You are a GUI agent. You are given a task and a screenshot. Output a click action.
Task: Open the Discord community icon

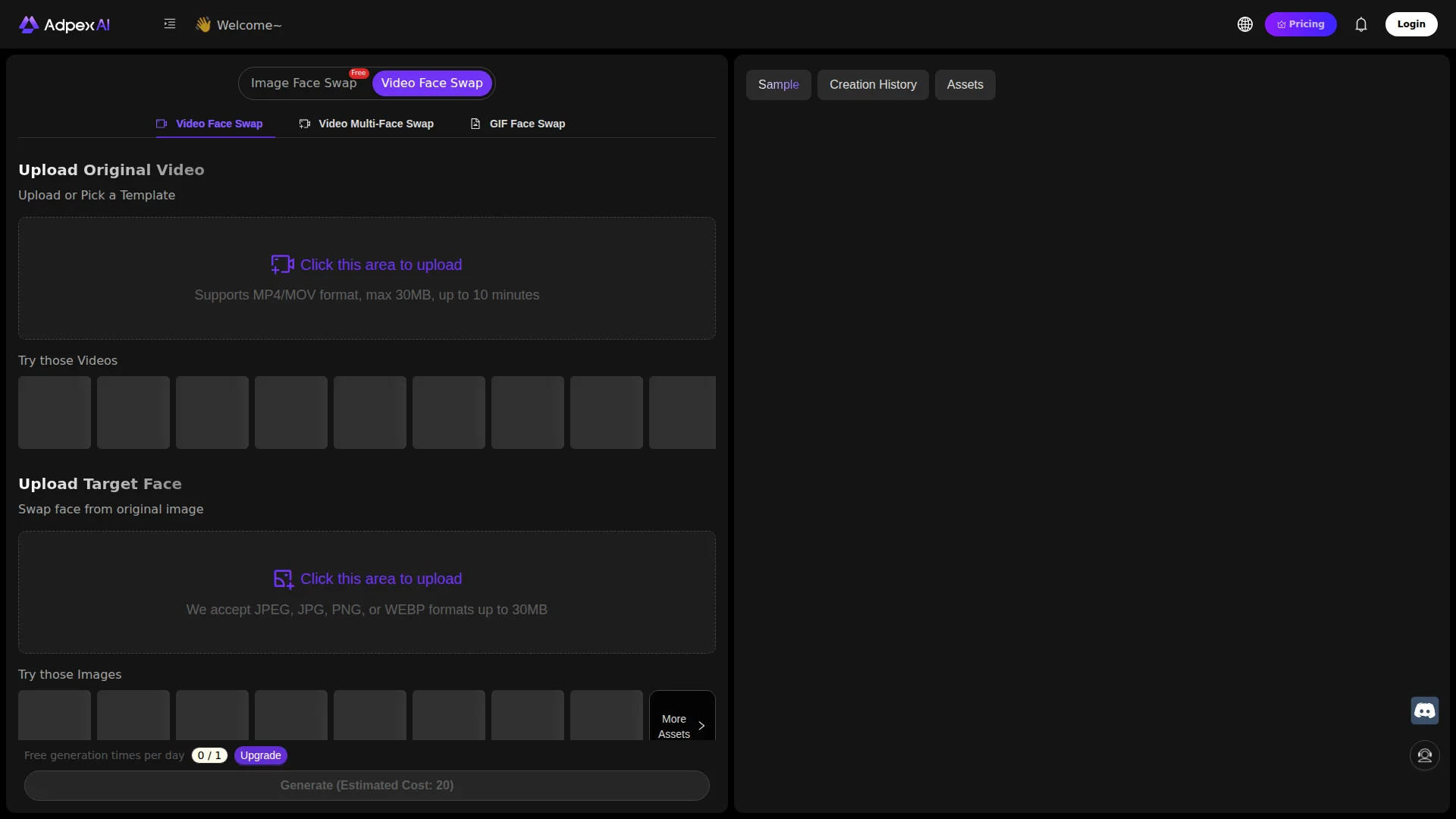[1424, 711]
